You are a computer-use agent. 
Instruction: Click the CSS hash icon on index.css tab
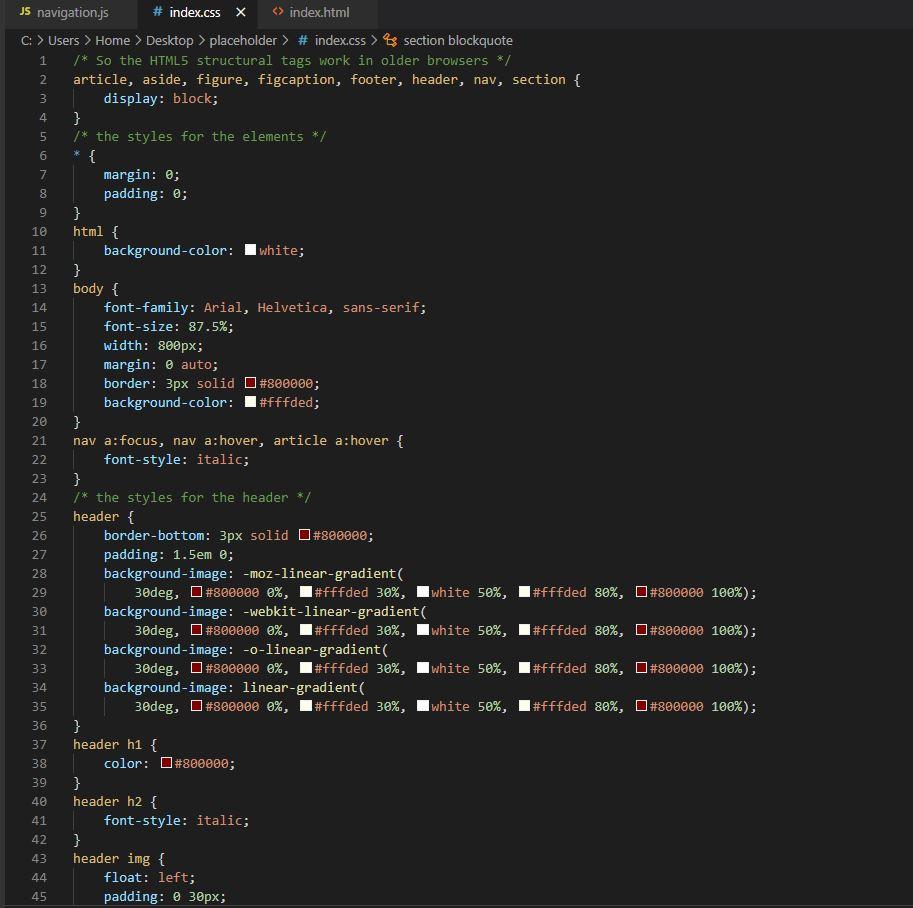(x=157, y=12)
